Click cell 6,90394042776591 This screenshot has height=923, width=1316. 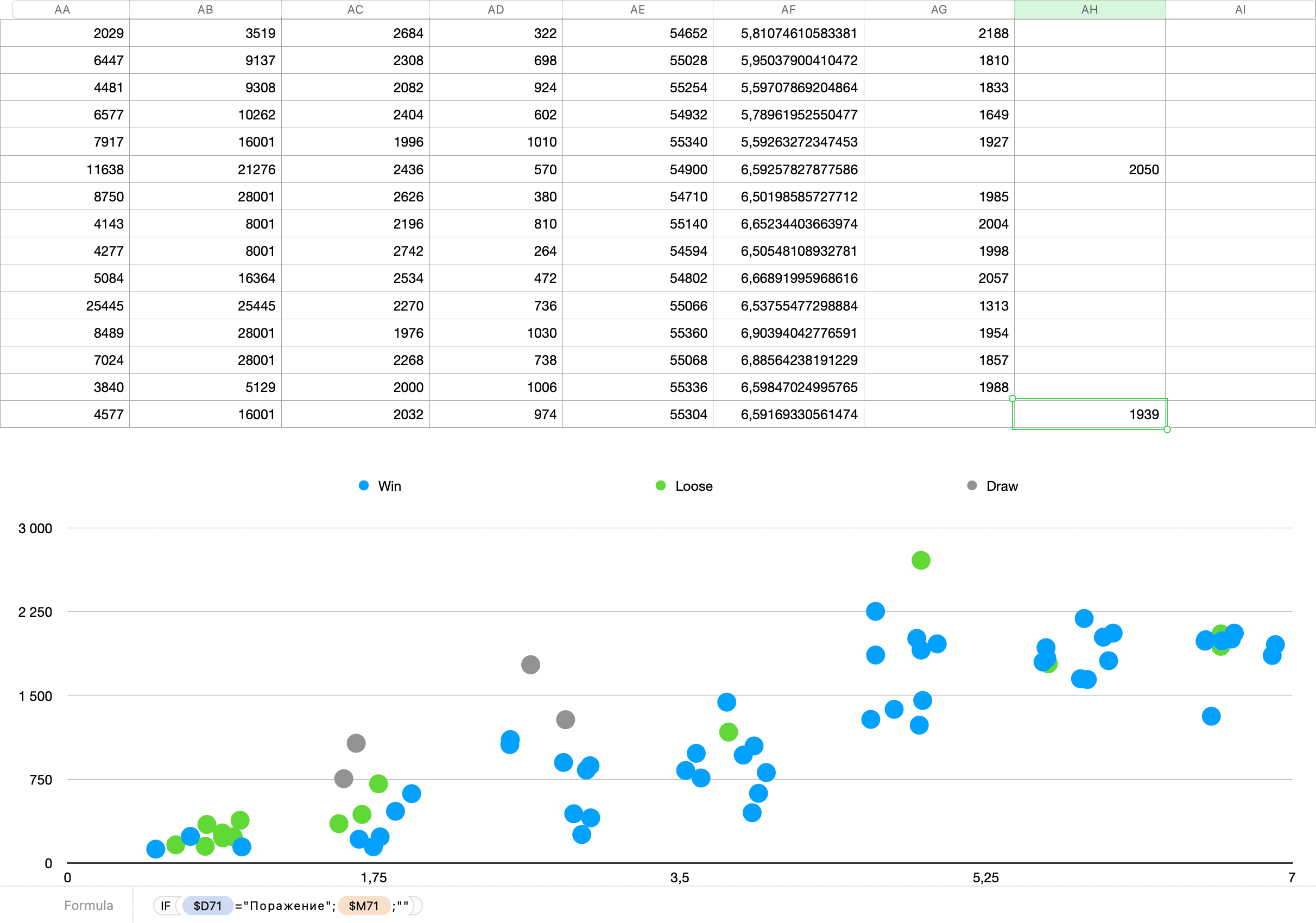tap(789, 332)
